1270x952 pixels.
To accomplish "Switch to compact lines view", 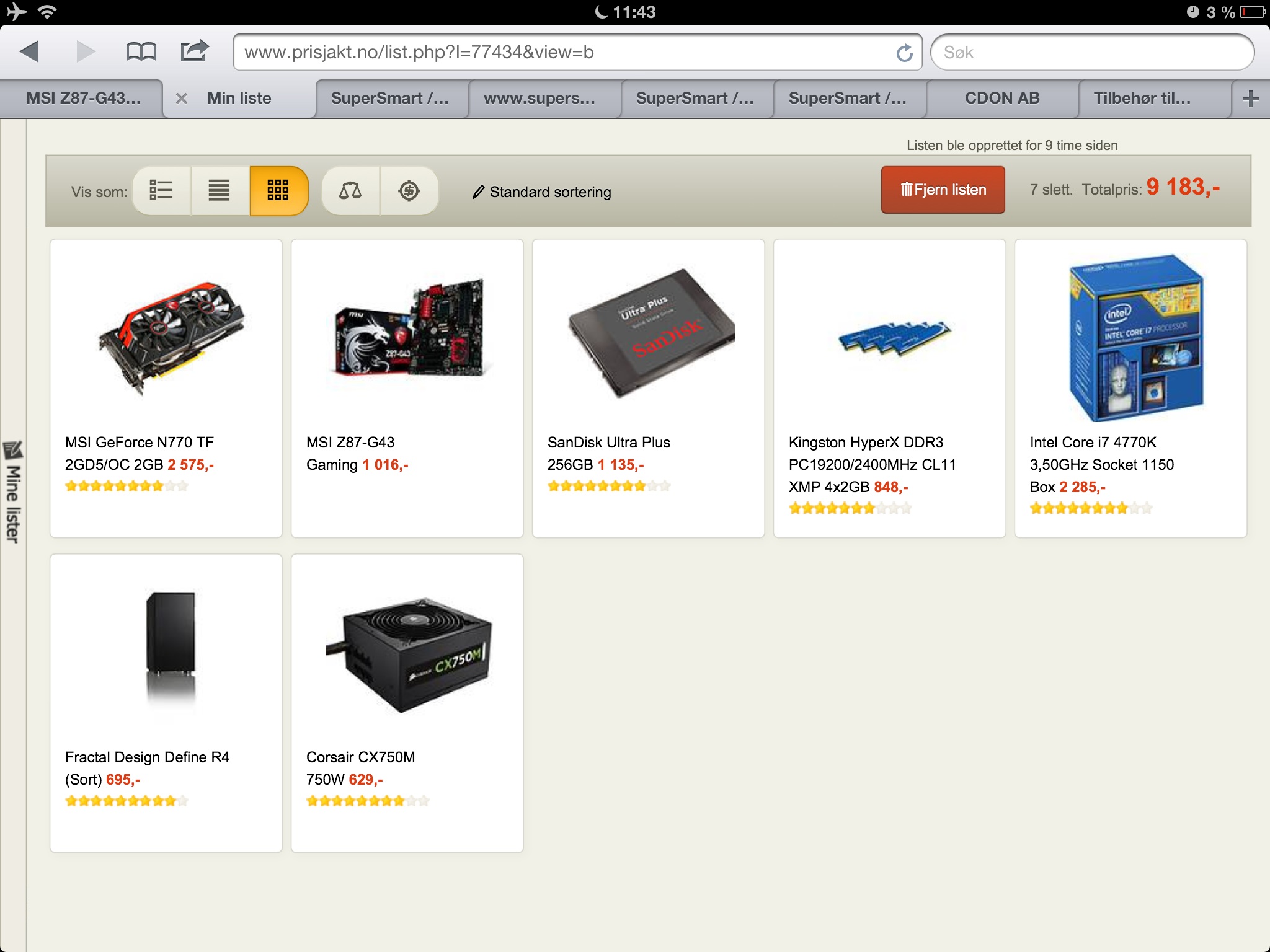I will coord(220,190).
